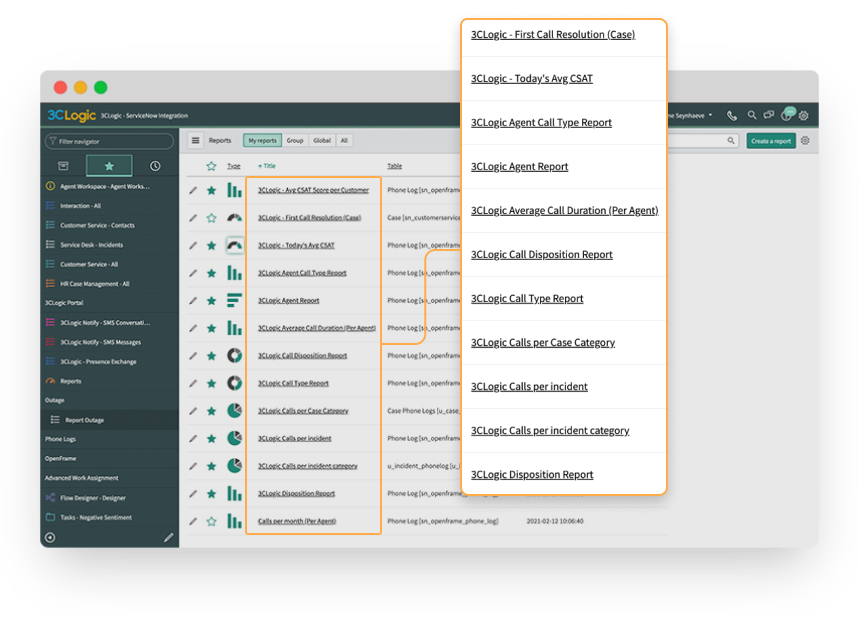
Task: Open the History clock tab in navigator
Action: 155,166
